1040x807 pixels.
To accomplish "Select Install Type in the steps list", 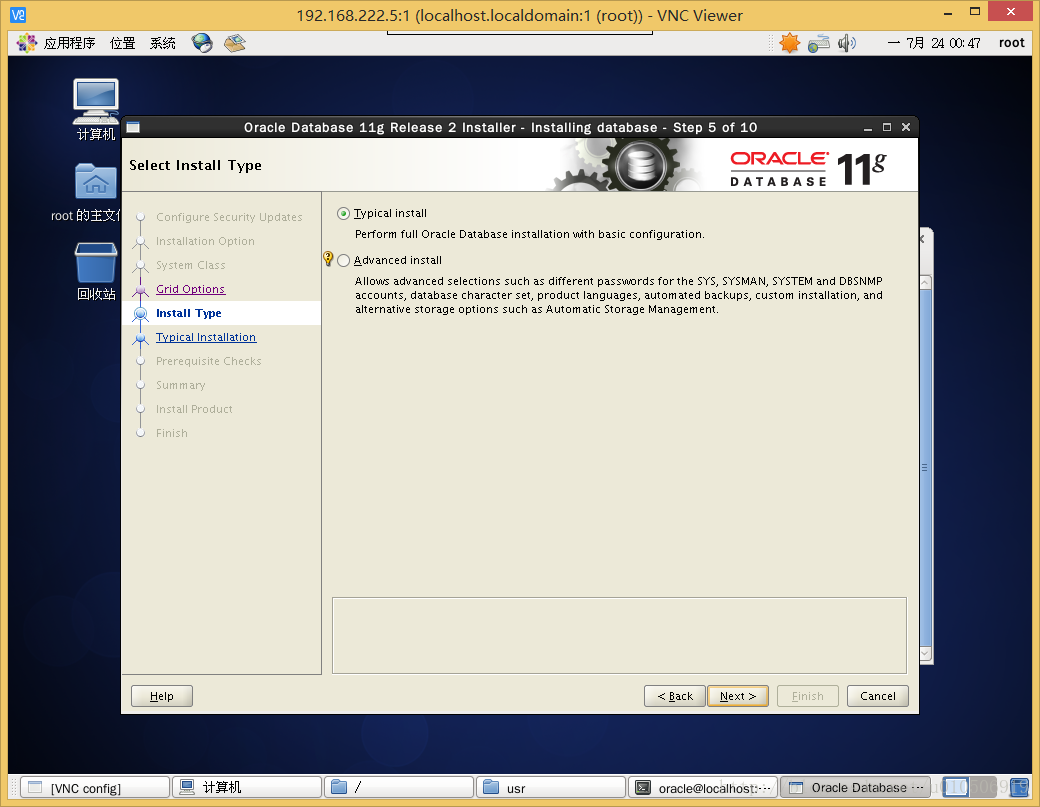I will click(x=188, y=313).
